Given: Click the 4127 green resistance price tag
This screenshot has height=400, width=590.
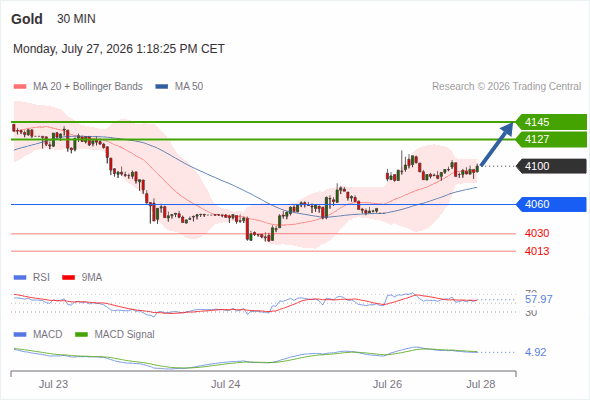Looking at the screenshot, I should [x=550, y=139].
